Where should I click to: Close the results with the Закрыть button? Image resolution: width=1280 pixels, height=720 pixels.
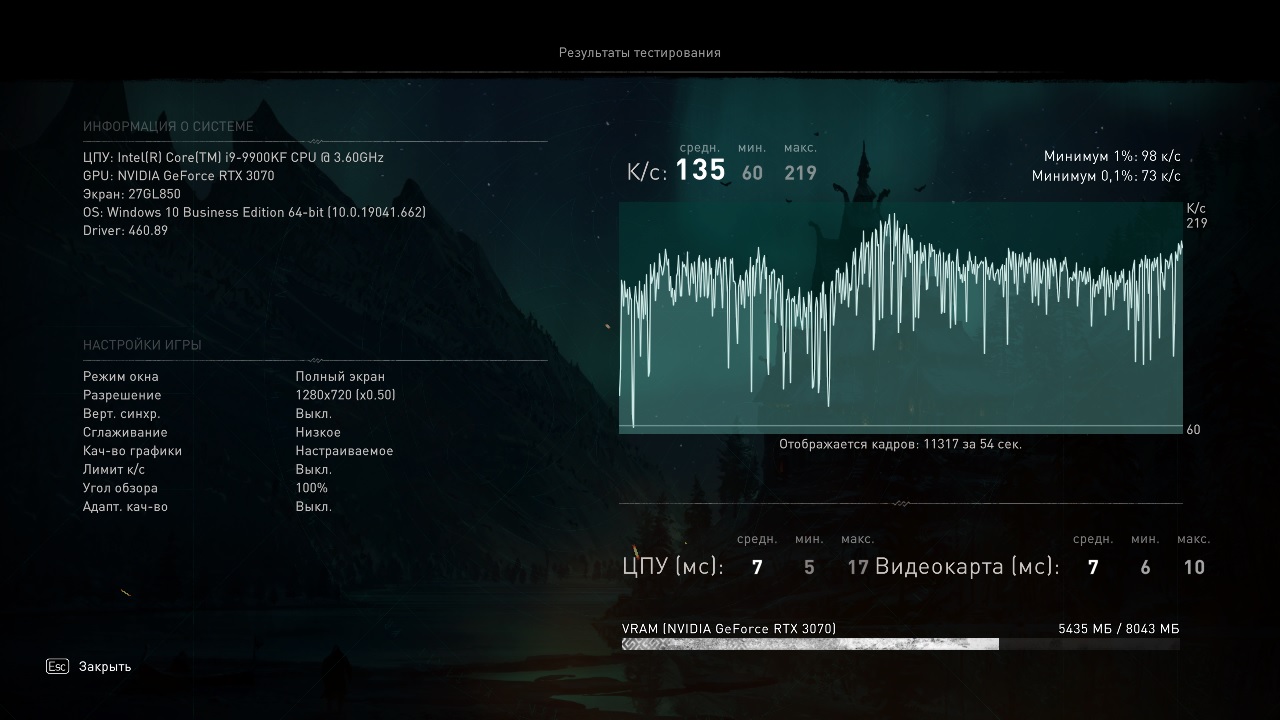[x=105, y=667]
